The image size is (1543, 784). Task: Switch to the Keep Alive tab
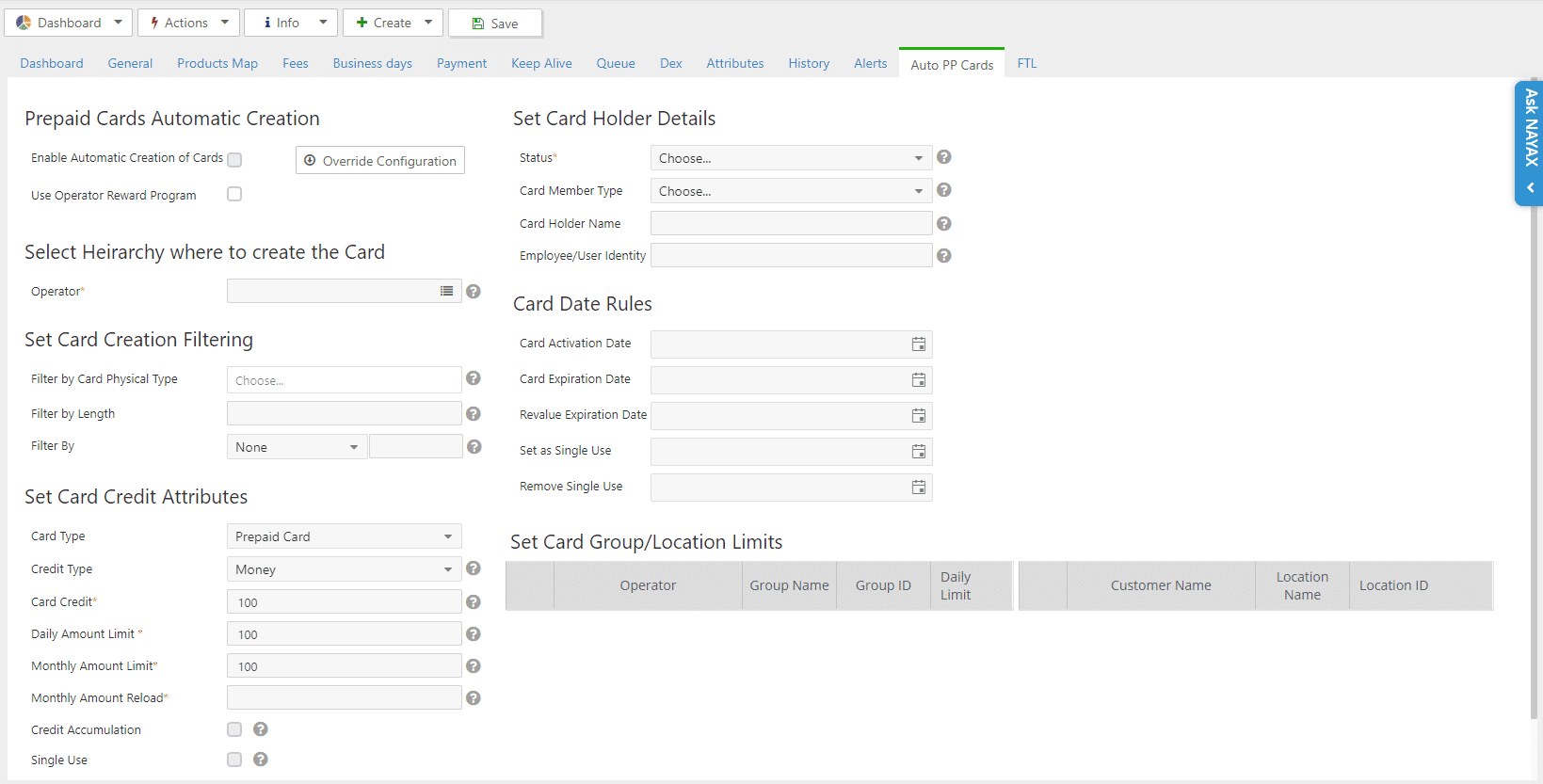coord(541,63)
